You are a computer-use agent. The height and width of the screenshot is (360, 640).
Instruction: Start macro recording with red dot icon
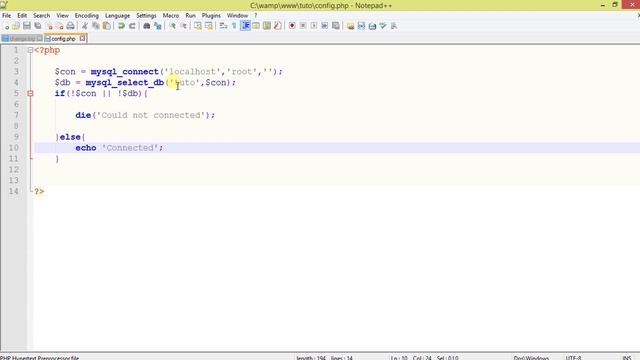point(292,26)
